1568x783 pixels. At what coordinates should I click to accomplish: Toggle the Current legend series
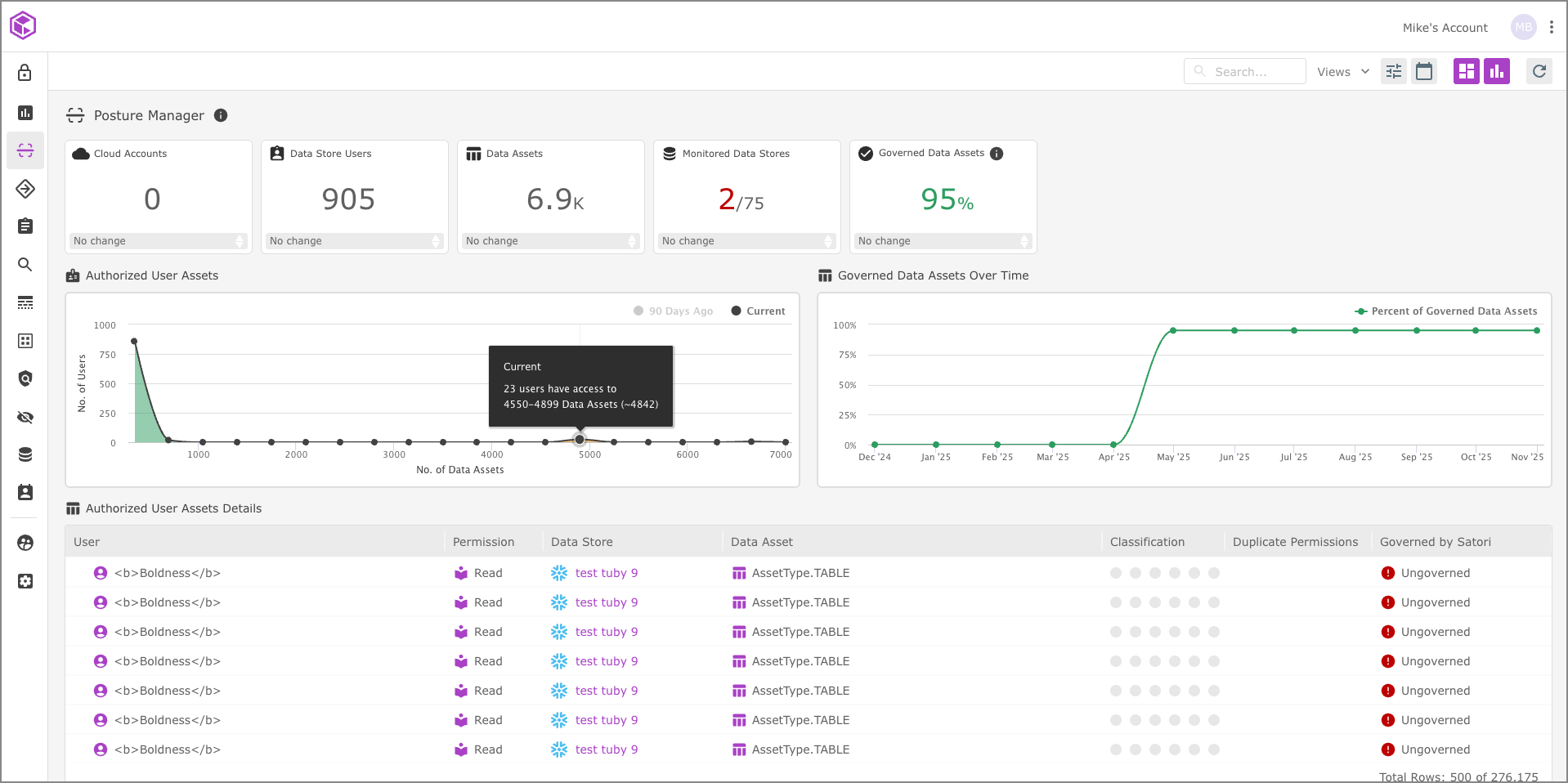click(x=758, y=311)
